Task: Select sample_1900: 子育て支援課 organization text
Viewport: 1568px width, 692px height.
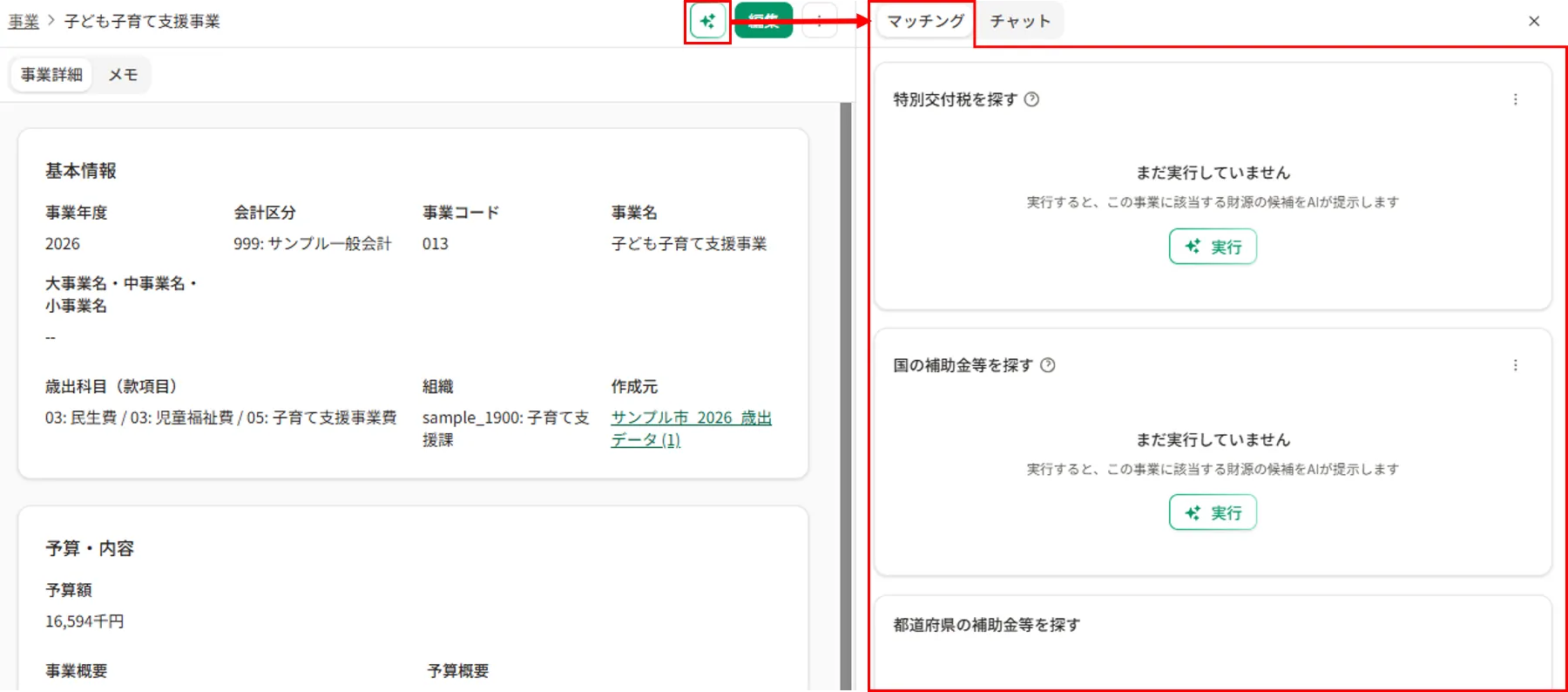Action: [506, 429]
